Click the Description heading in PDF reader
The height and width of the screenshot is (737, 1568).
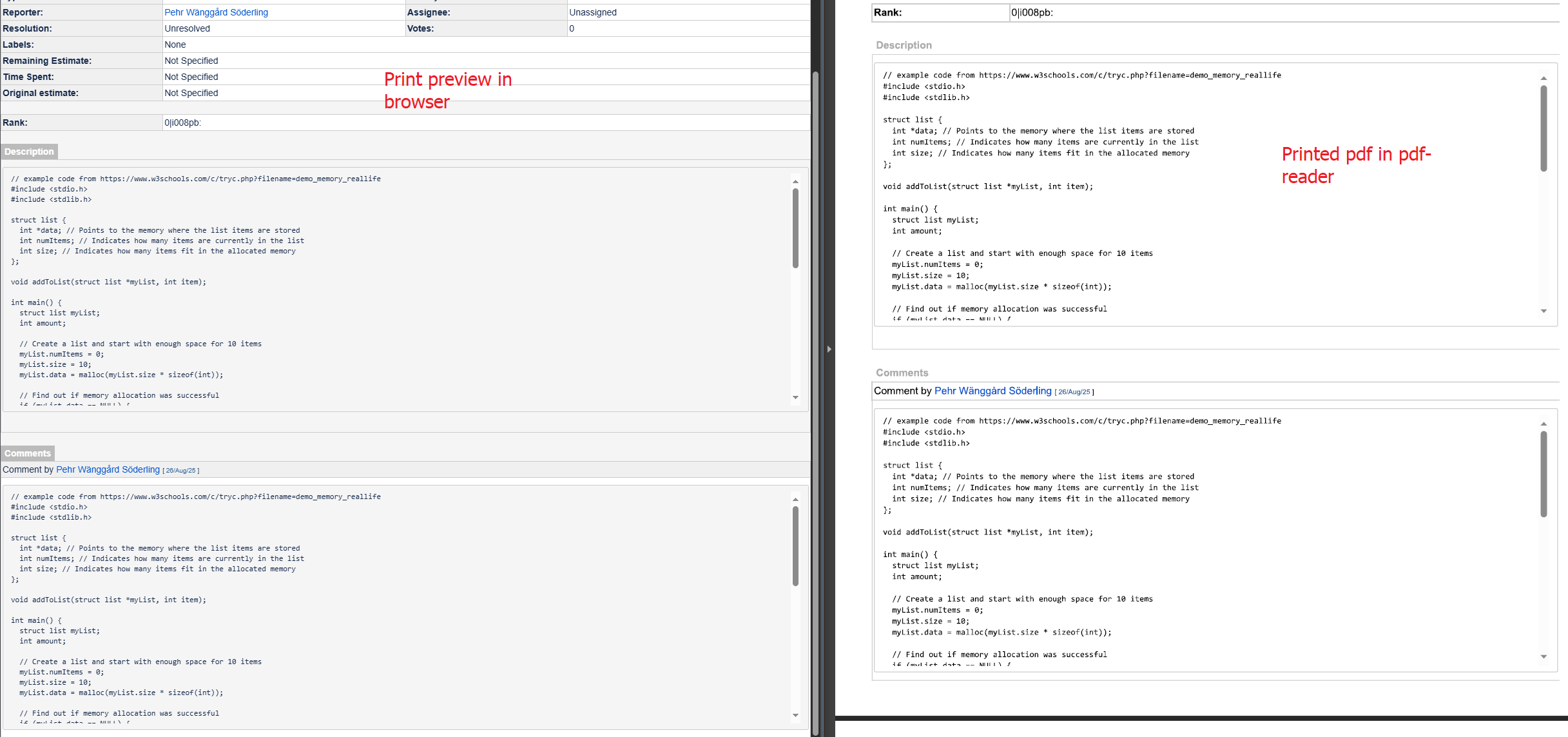(x=904, y=45)
